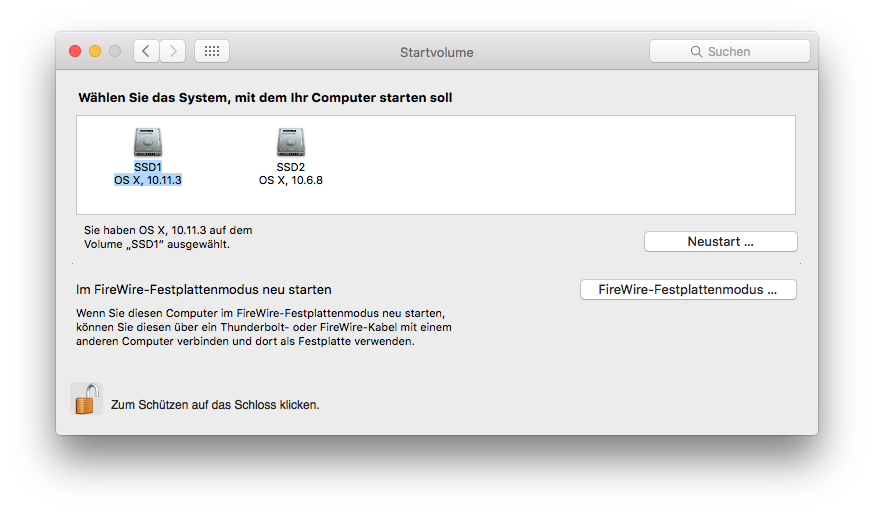Click the label Im FireWire-Festplattenmodus neu starten

tap(204, 289)
